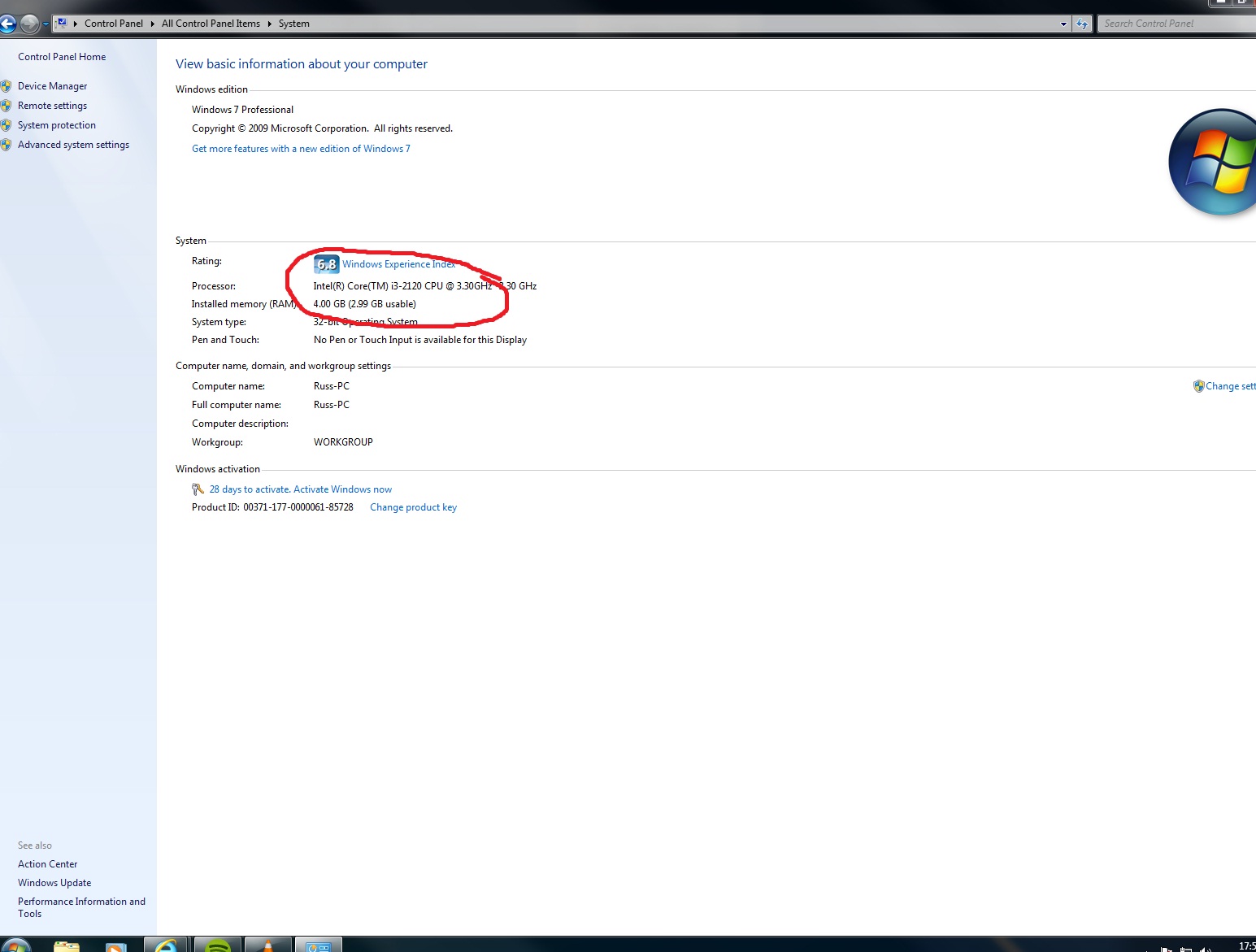The height and width of the screenshot is (952, 1256).
Task: Open Action Center under See also
Action: [48, 864]
